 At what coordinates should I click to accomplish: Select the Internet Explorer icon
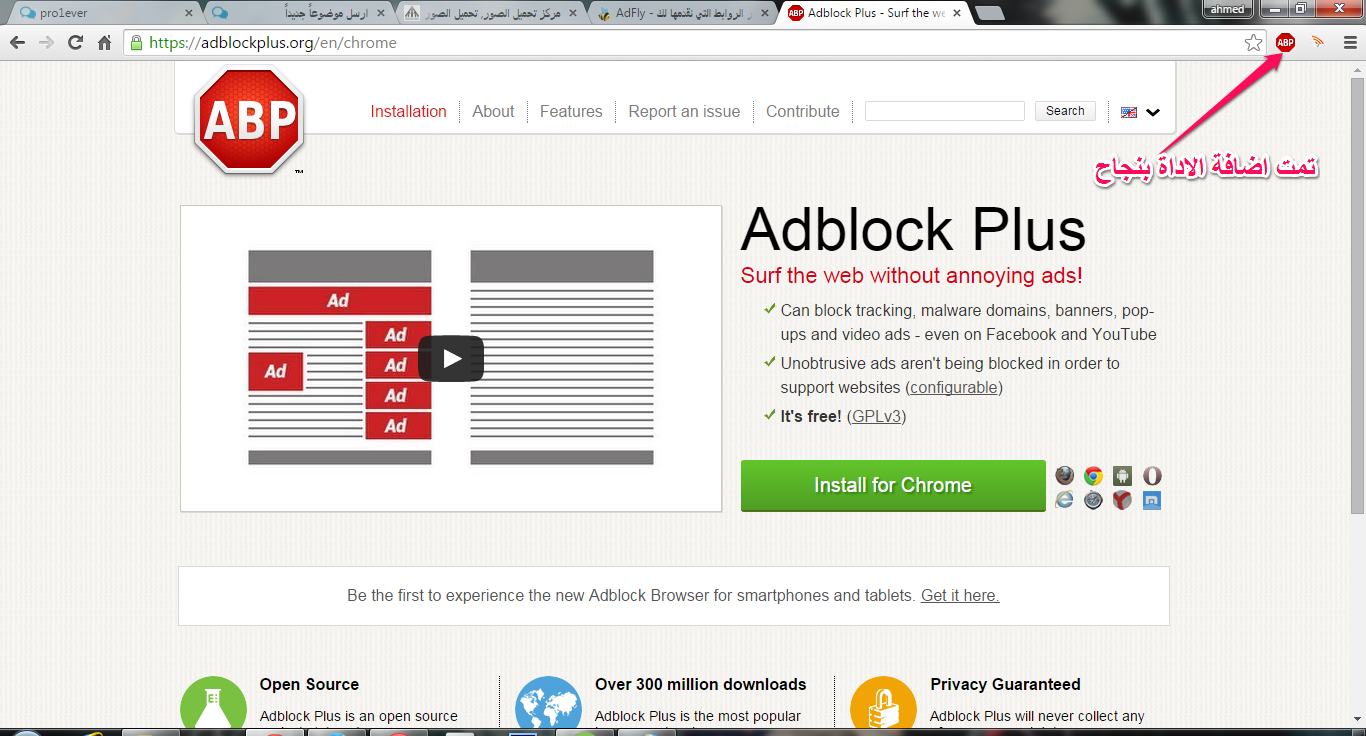[x=1065, y=499]
